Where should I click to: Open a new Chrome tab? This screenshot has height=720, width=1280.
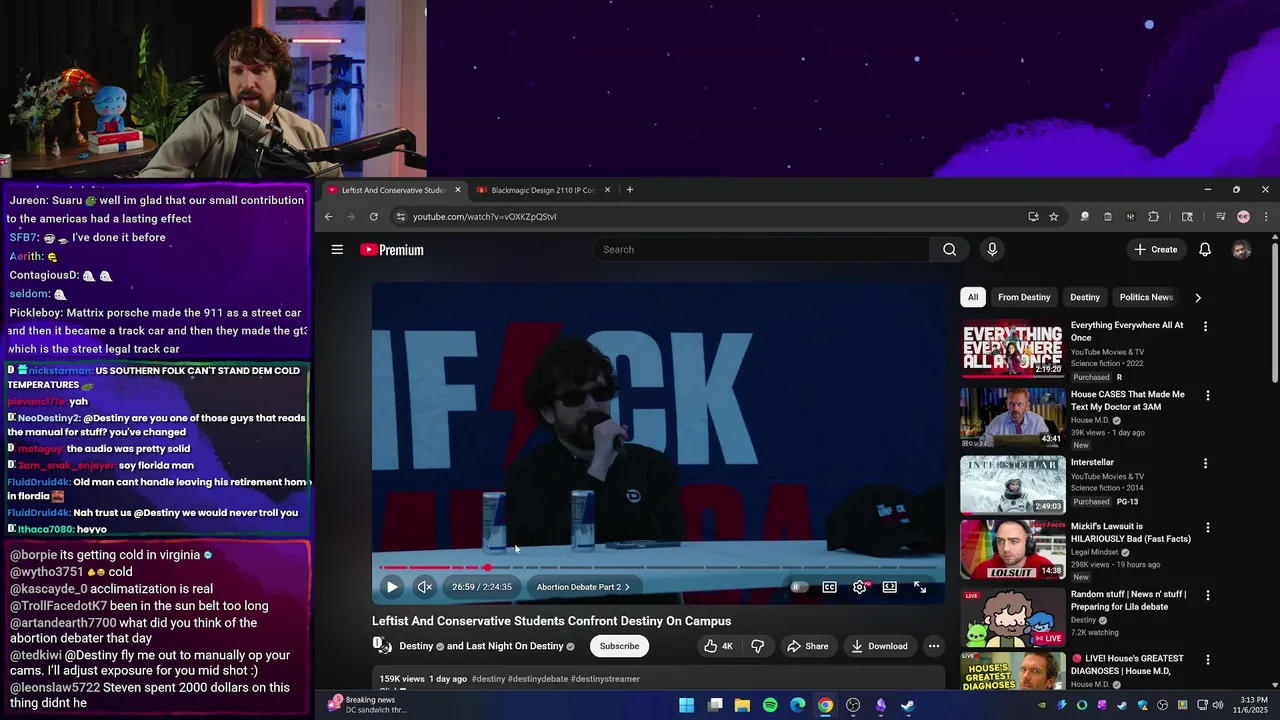629,190
